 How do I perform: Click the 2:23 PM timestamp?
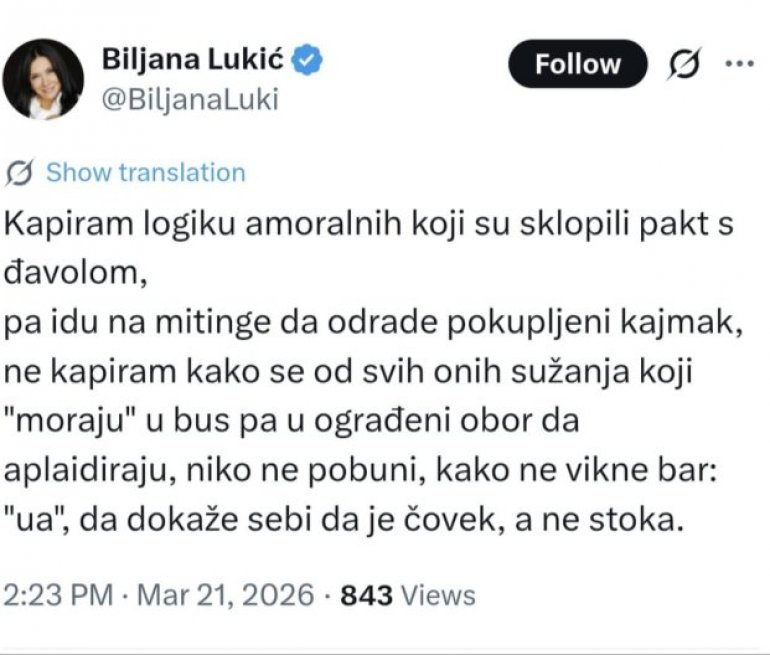click(58, 596)
